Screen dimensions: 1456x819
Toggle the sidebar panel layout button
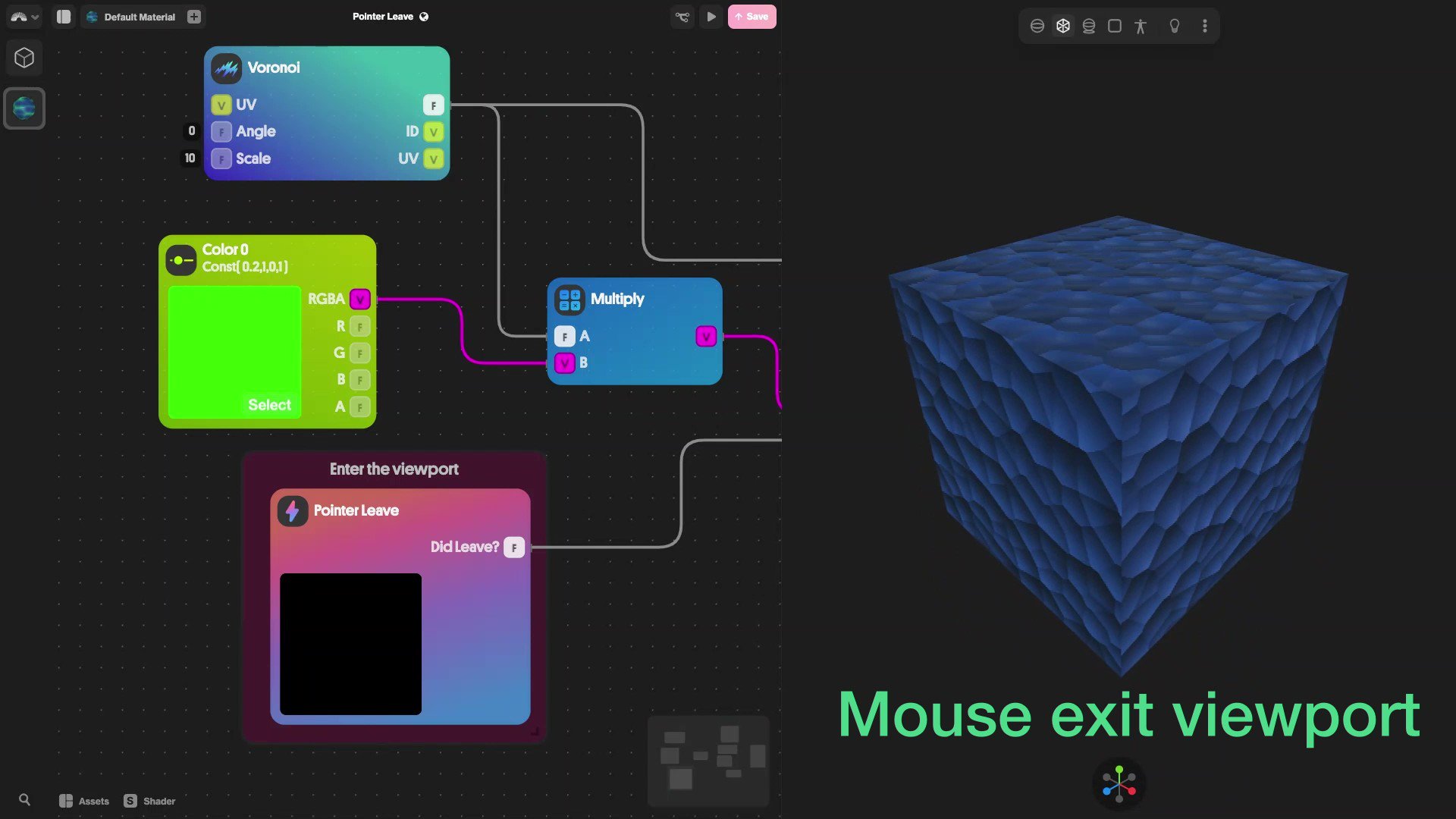[x=64, y=17]
